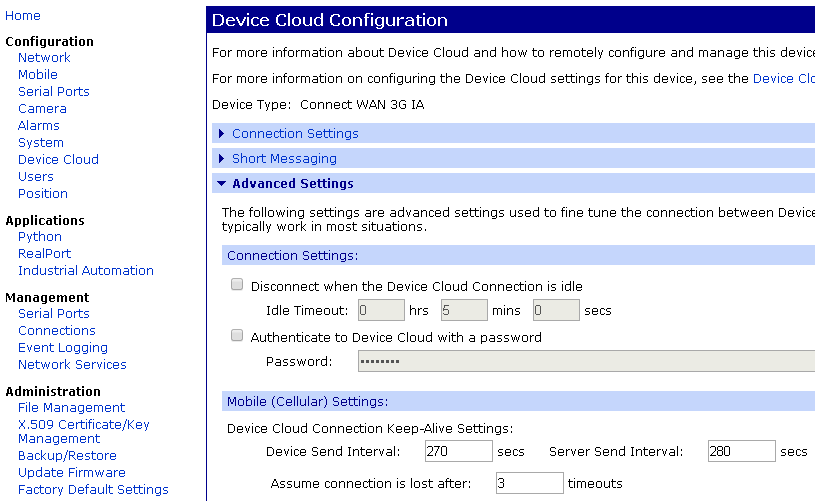Expand the Short Messaging section
The height and width of the screenshot is (501, 815).
tap(284, 158)
